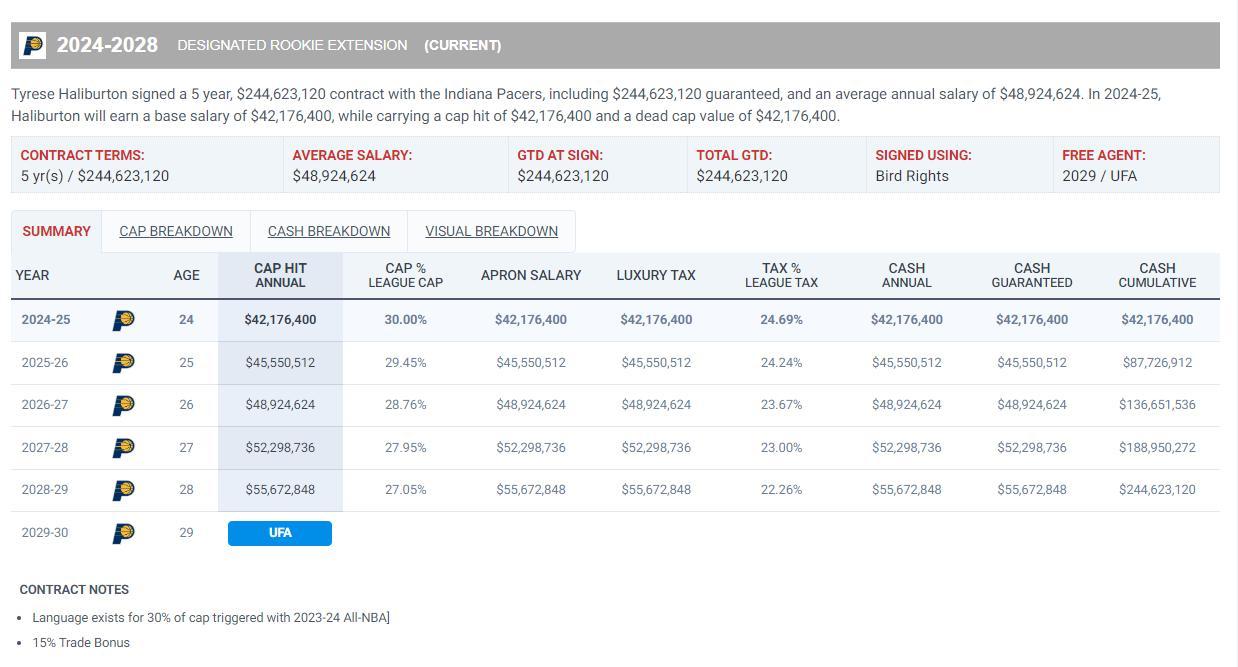The width and height of the screenshot is (1238, 667).
Task: Click the $55,672,848 cap hit cell
Action: pyautogui.click(x=280, y=490)
